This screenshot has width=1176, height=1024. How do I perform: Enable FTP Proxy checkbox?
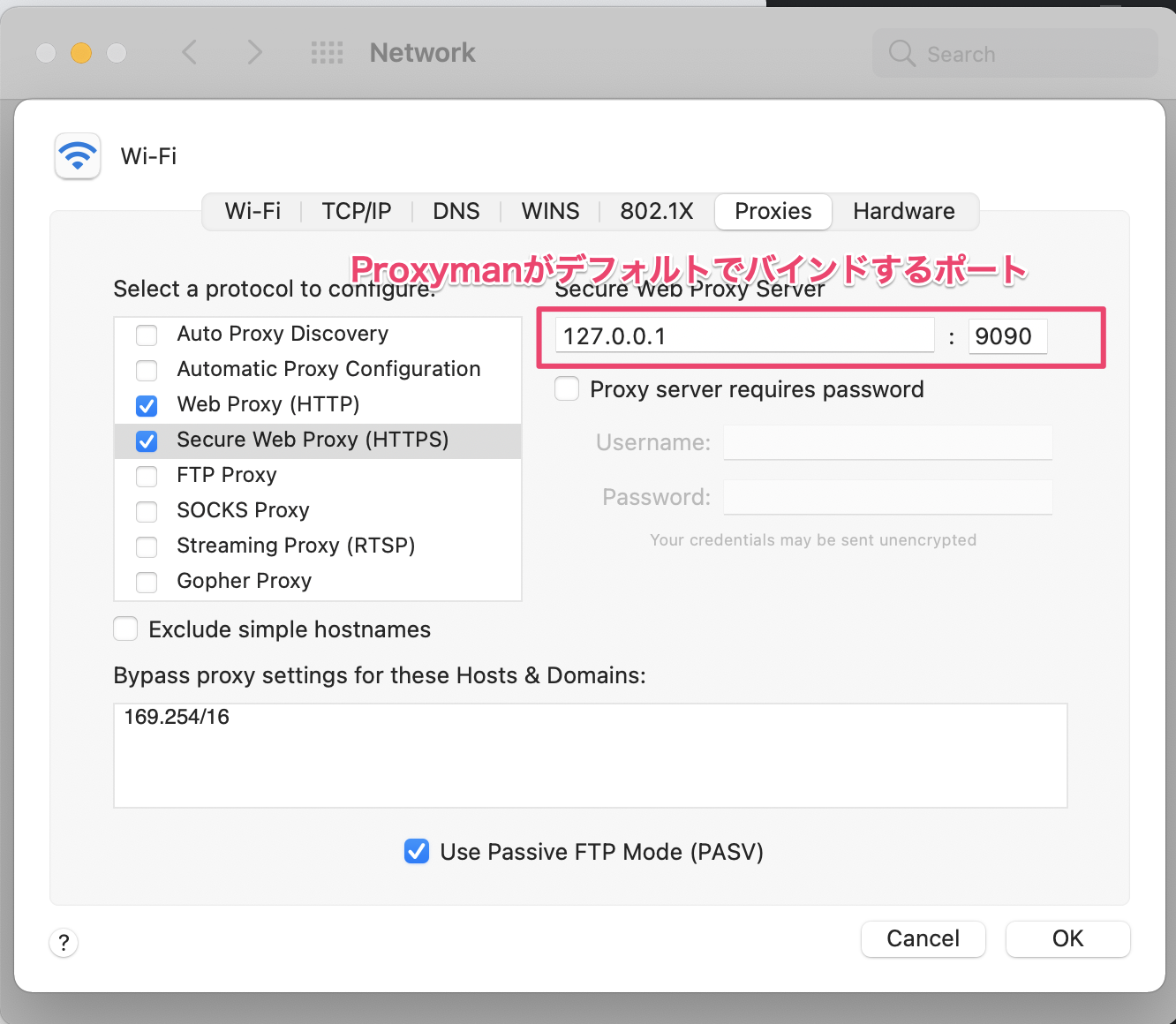pyautogui.click(x=147, y=477)
